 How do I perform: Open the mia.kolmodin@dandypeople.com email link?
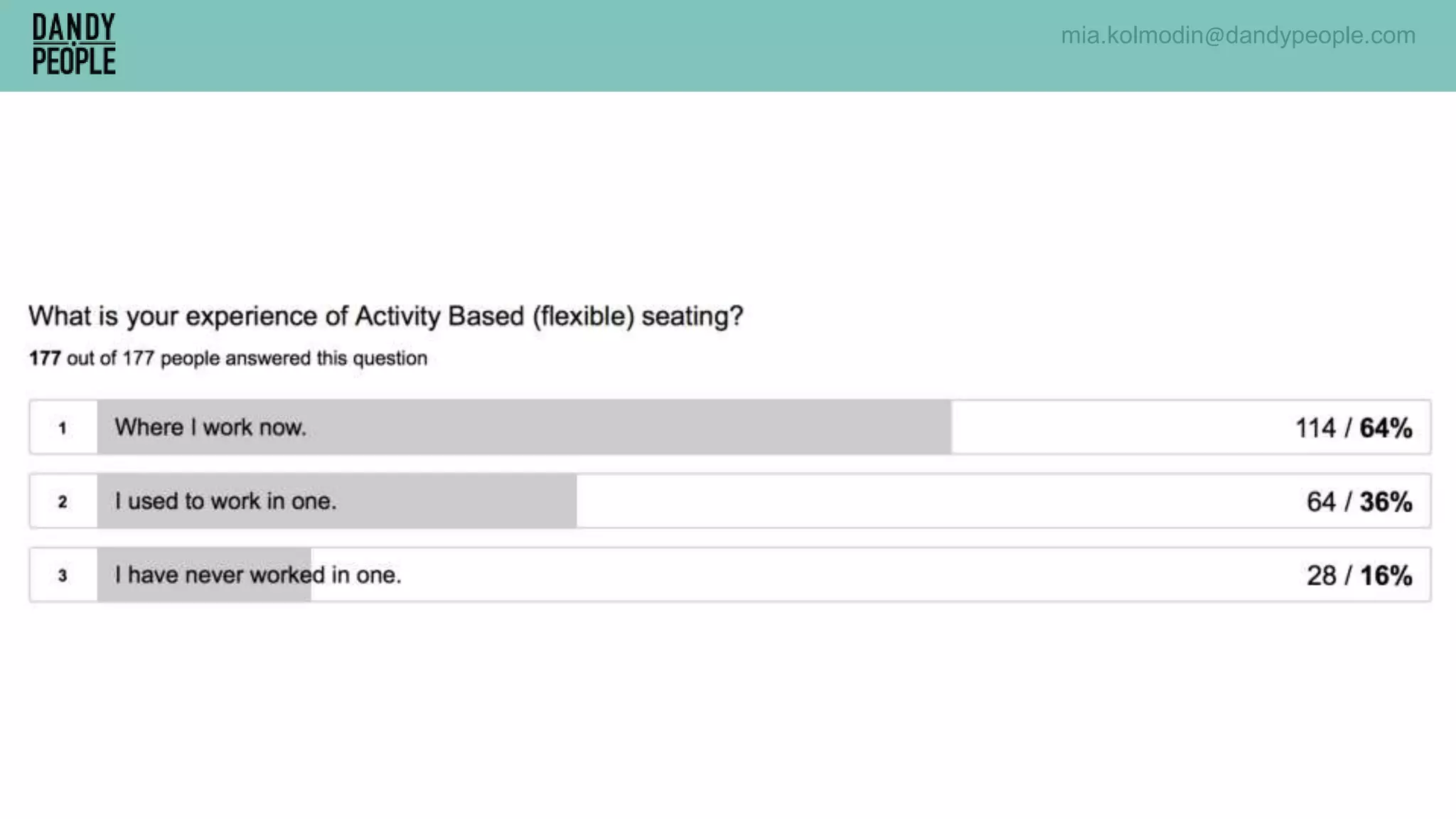[x=1238, y=36]
